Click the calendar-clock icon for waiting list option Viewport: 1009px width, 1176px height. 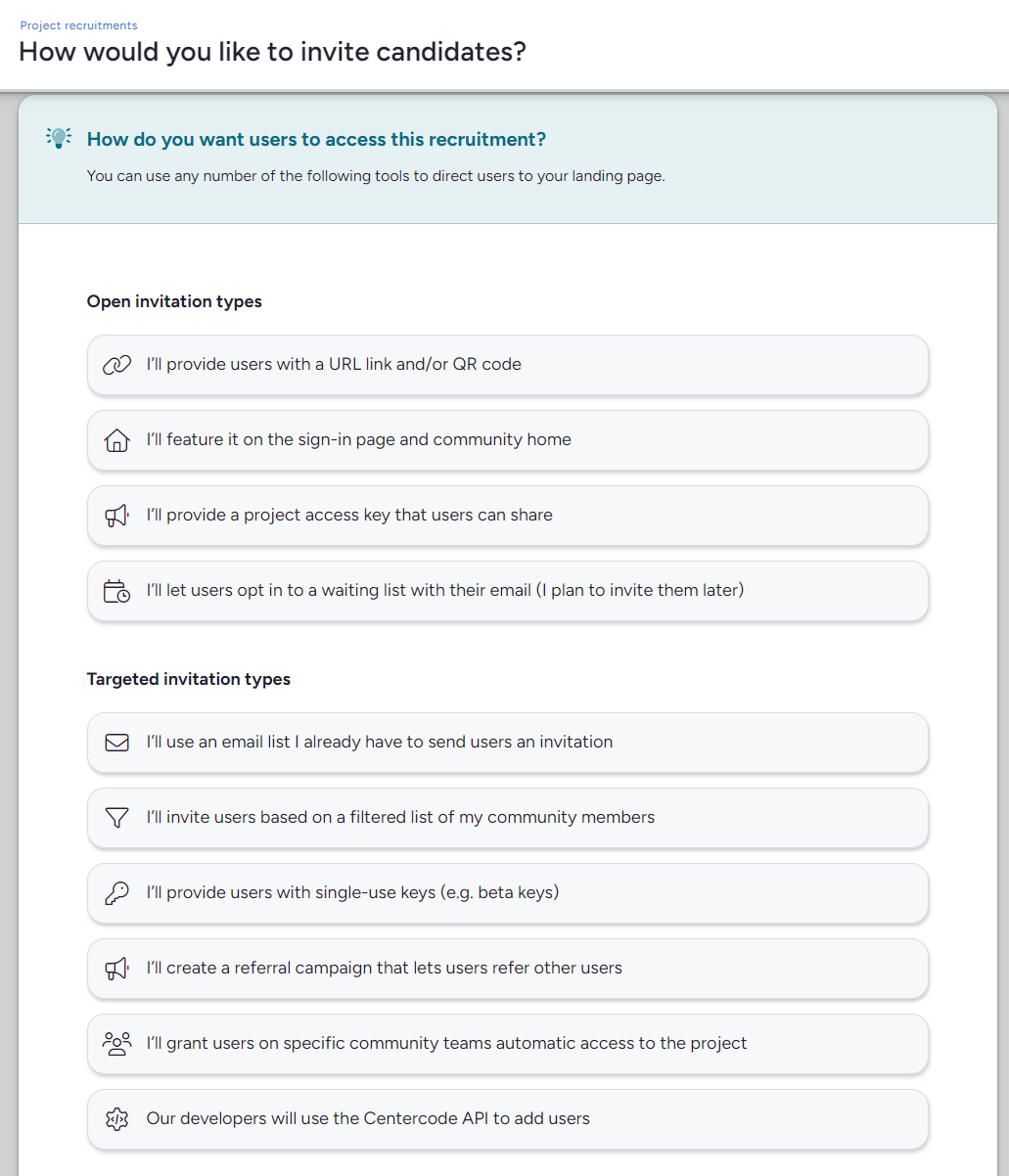(x=117, y=590)
